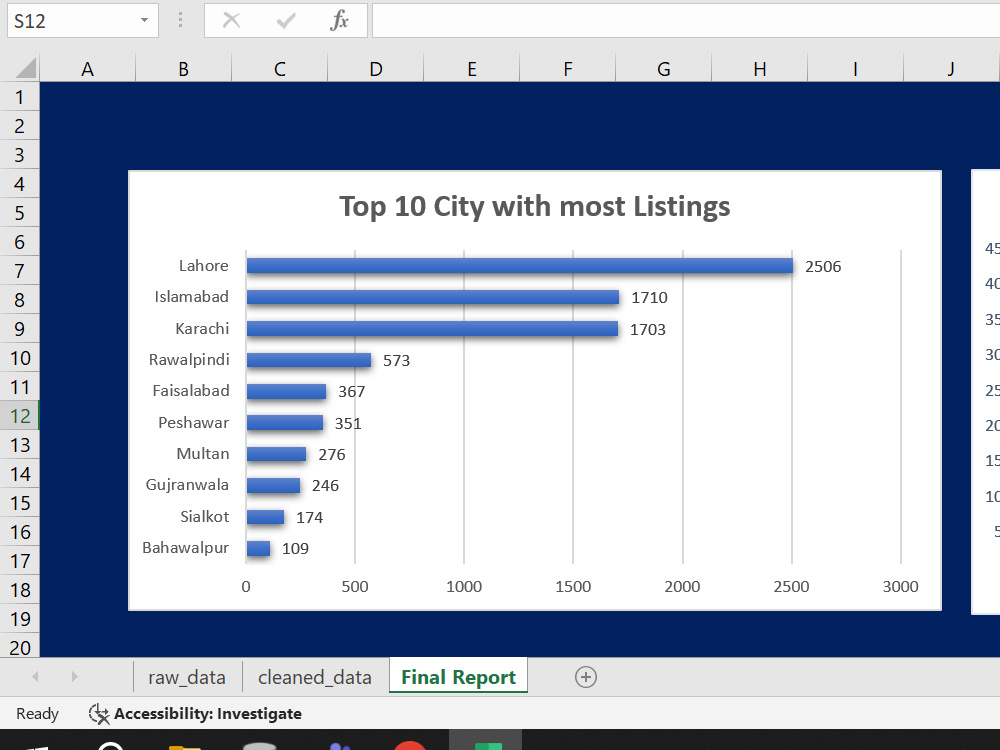
Task: Click the 3000 value axis label
Action: point(901,587)
